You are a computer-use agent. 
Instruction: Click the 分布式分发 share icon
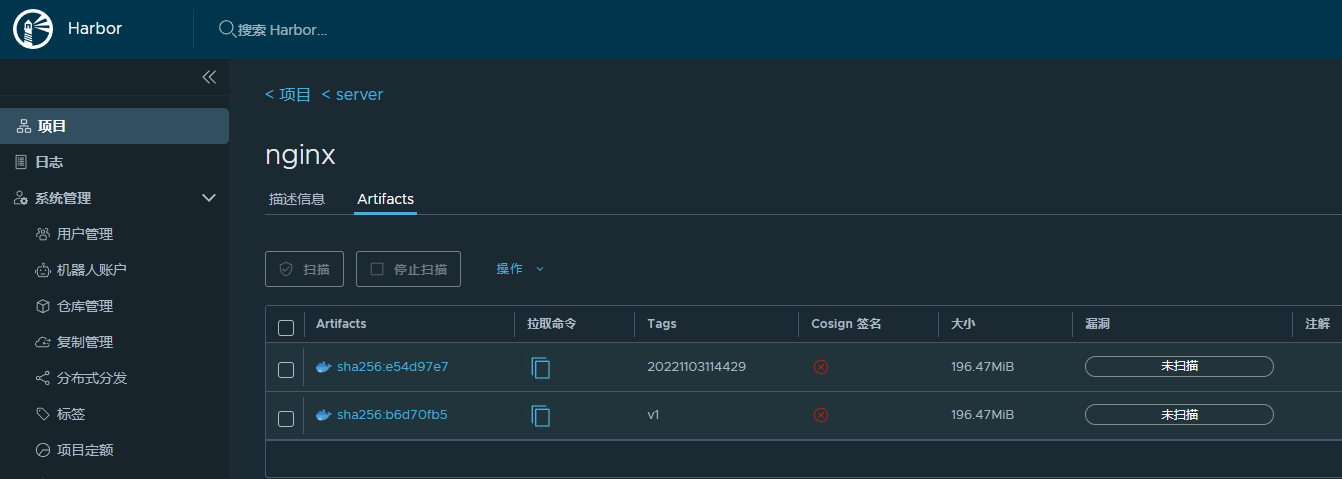43,378
